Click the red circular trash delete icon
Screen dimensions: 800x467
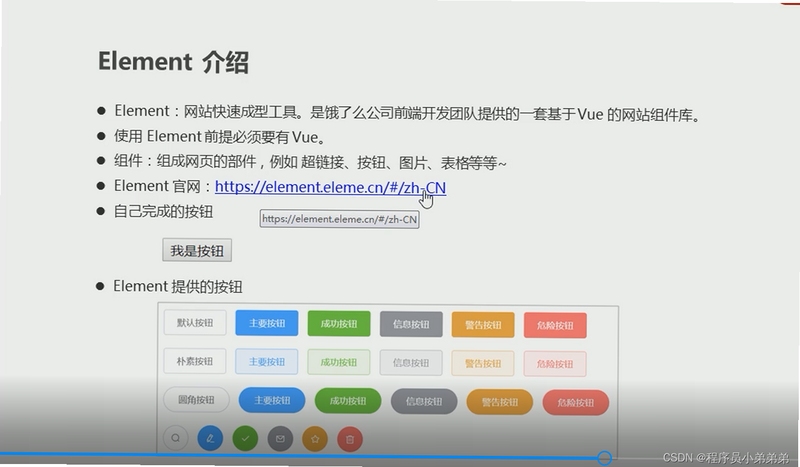click(350, 439)
